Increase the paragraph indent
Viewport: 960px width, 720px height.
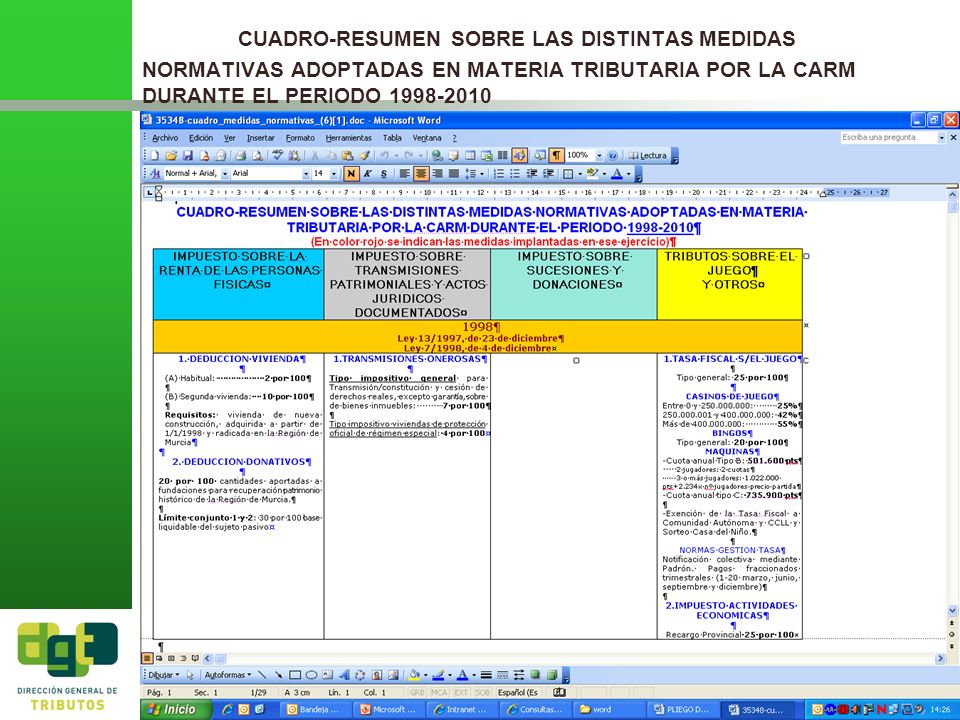pos(549,173)
